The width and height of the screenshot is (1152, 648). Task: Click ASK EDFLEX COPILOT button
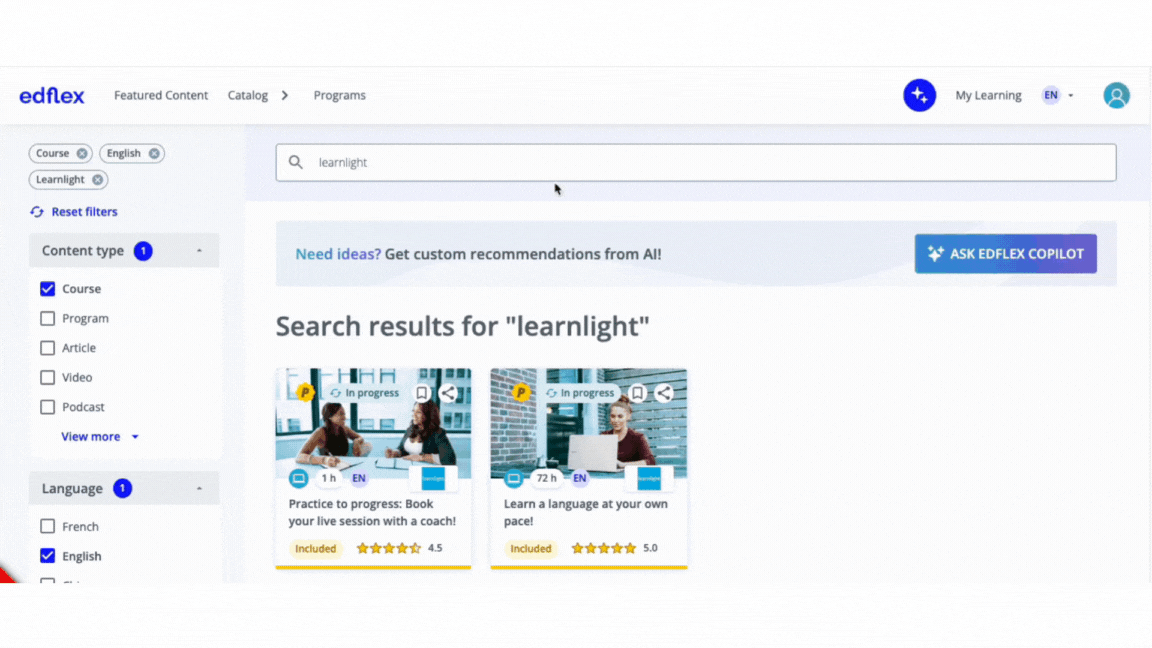pyautogui.click(x=1006, y=253)
